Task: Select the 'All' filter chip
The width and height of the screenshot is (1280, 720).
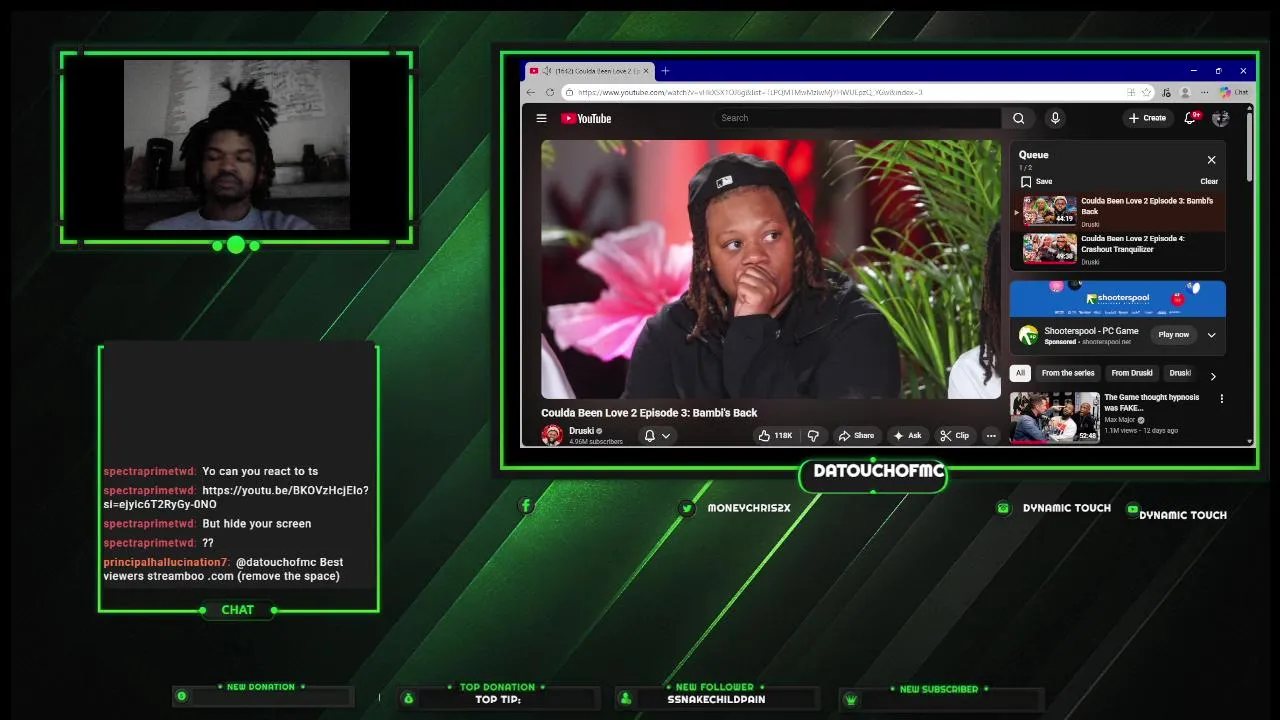Action: point(1020,373)
